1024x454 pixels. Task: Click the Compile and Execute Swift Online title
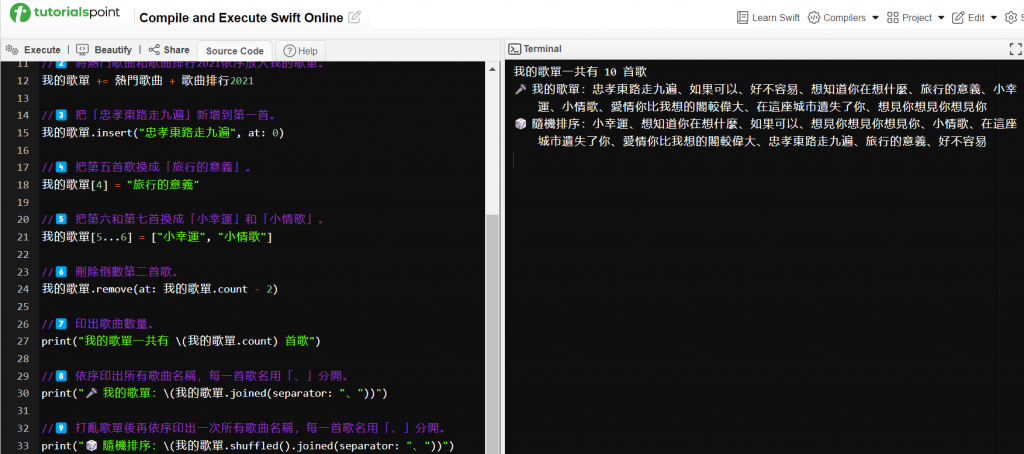(242, 18)
